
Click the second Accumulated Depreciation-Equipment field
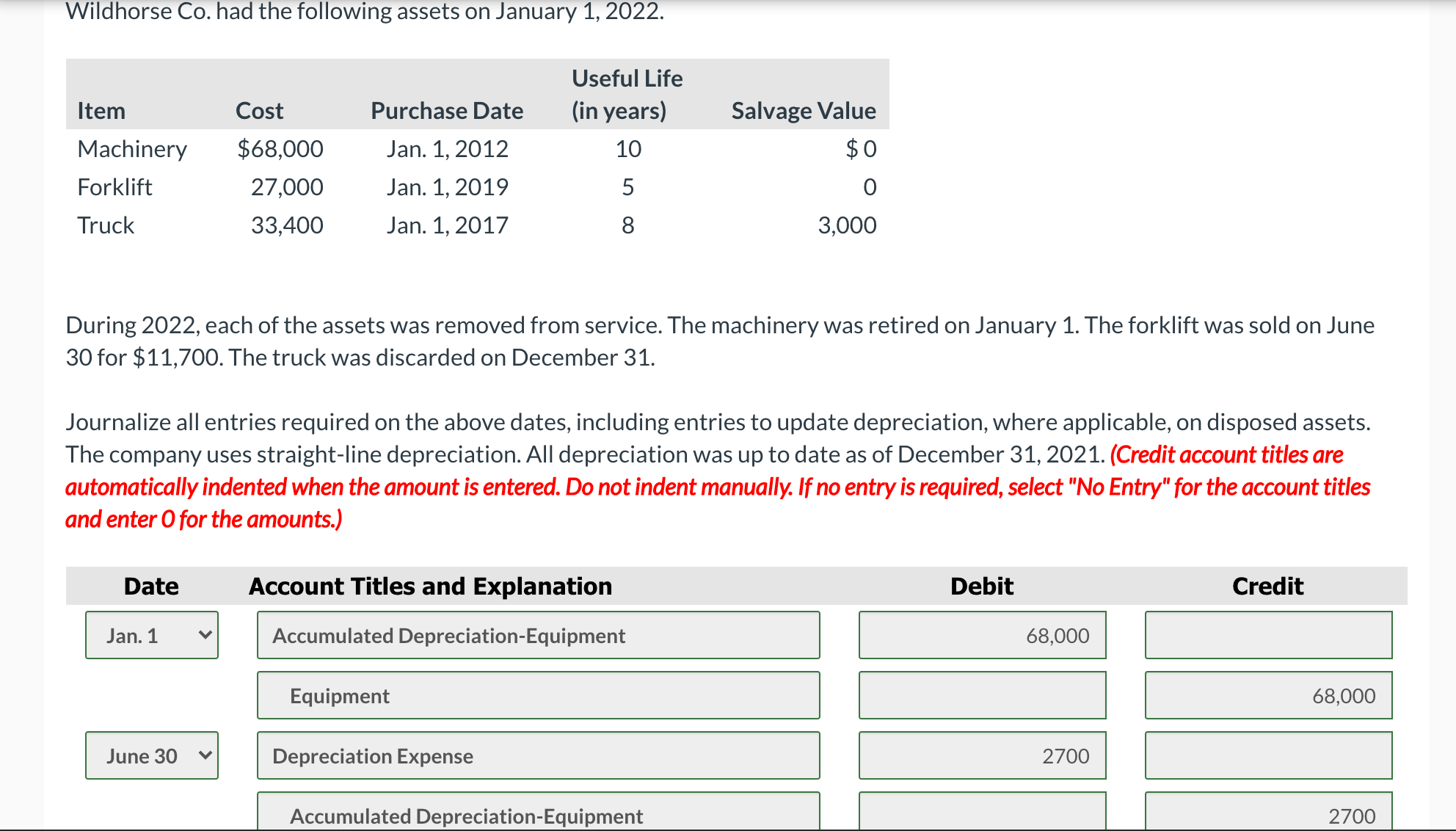[x=538, y=813]
